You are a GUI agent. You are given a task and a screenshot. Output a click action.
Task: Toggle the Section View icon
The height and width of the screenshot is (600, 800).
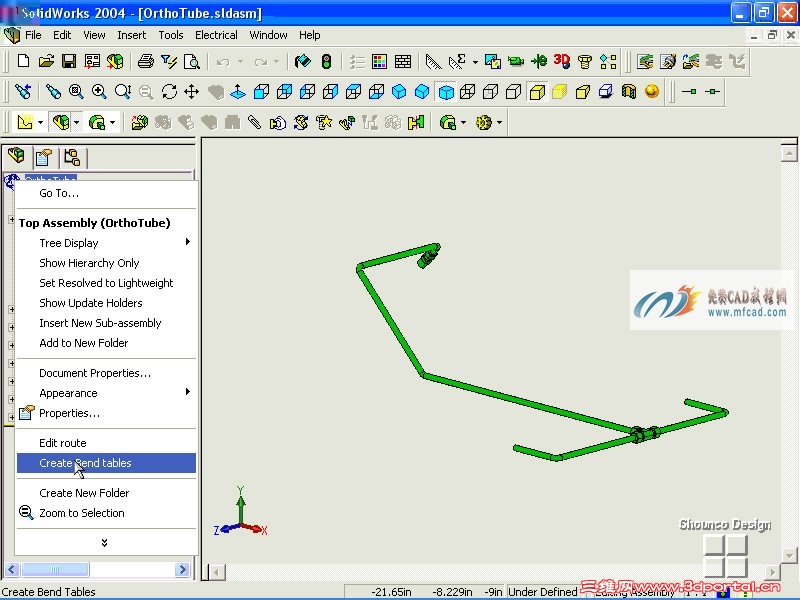pos(629,92)
